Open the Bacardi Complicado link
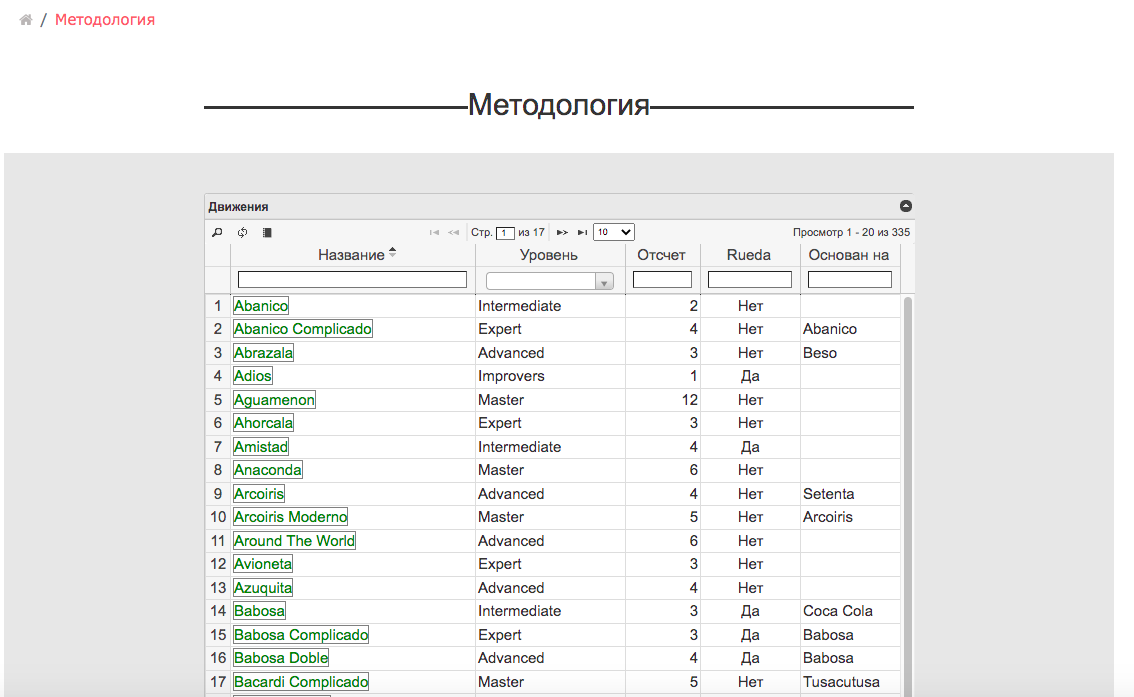 pyautogui.click(x=301, y=682)
